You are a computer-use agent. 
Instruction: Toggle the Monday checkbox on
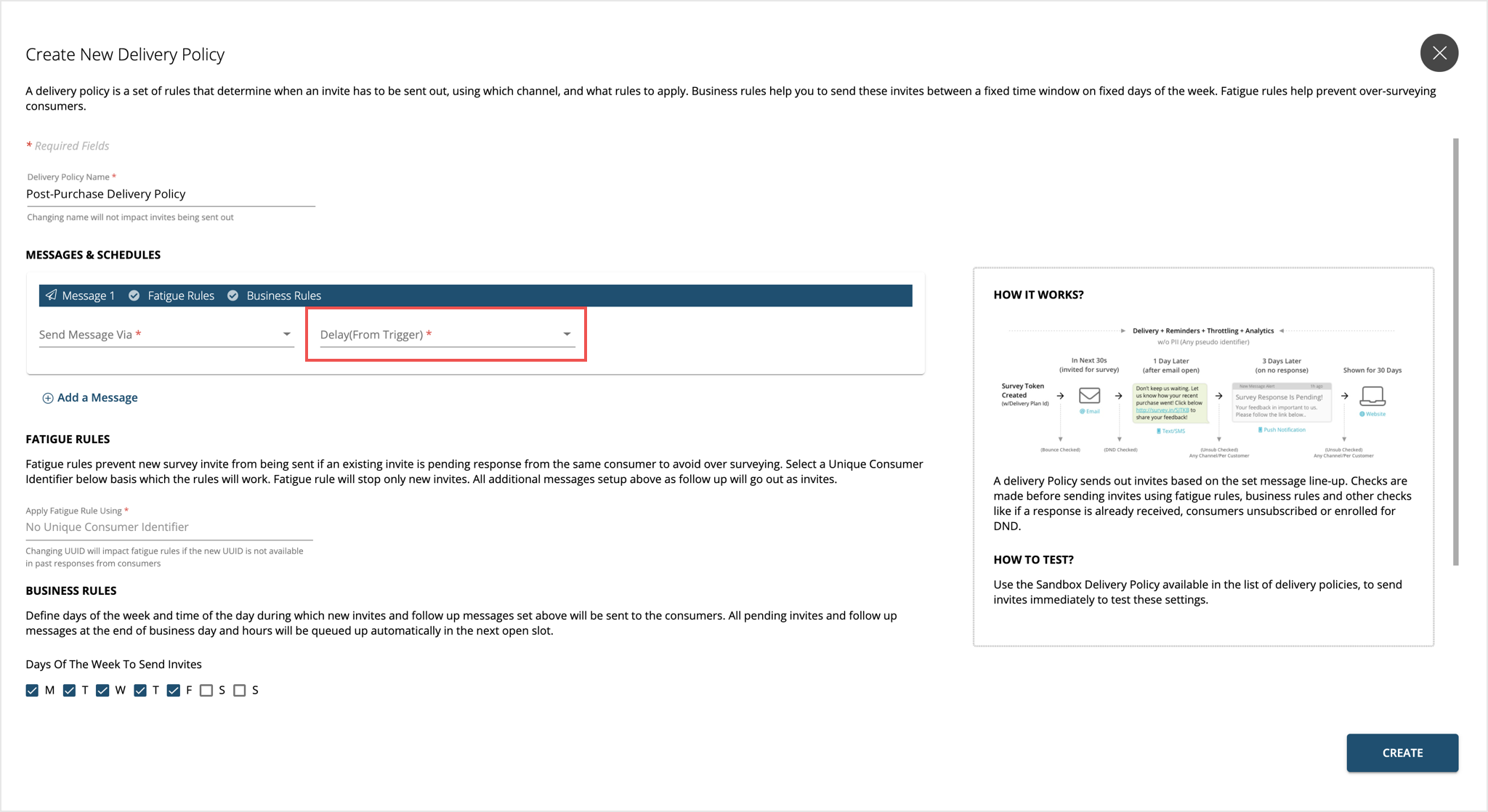pyautogui.click(x=35, y=689)
